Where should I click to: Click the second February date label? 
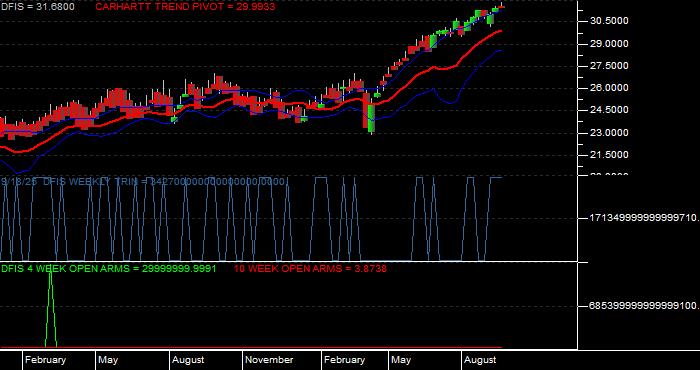pos(344,360)
